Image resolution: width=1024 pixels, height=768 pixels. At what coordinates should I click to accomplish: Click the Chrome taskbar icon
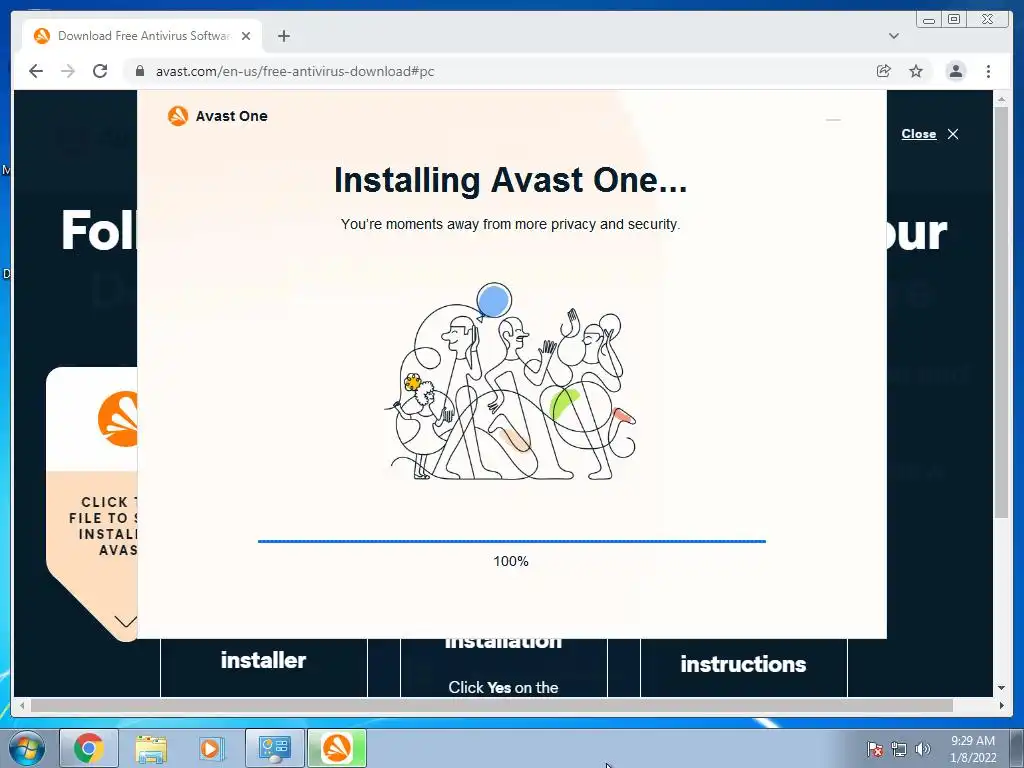[89, 748]
